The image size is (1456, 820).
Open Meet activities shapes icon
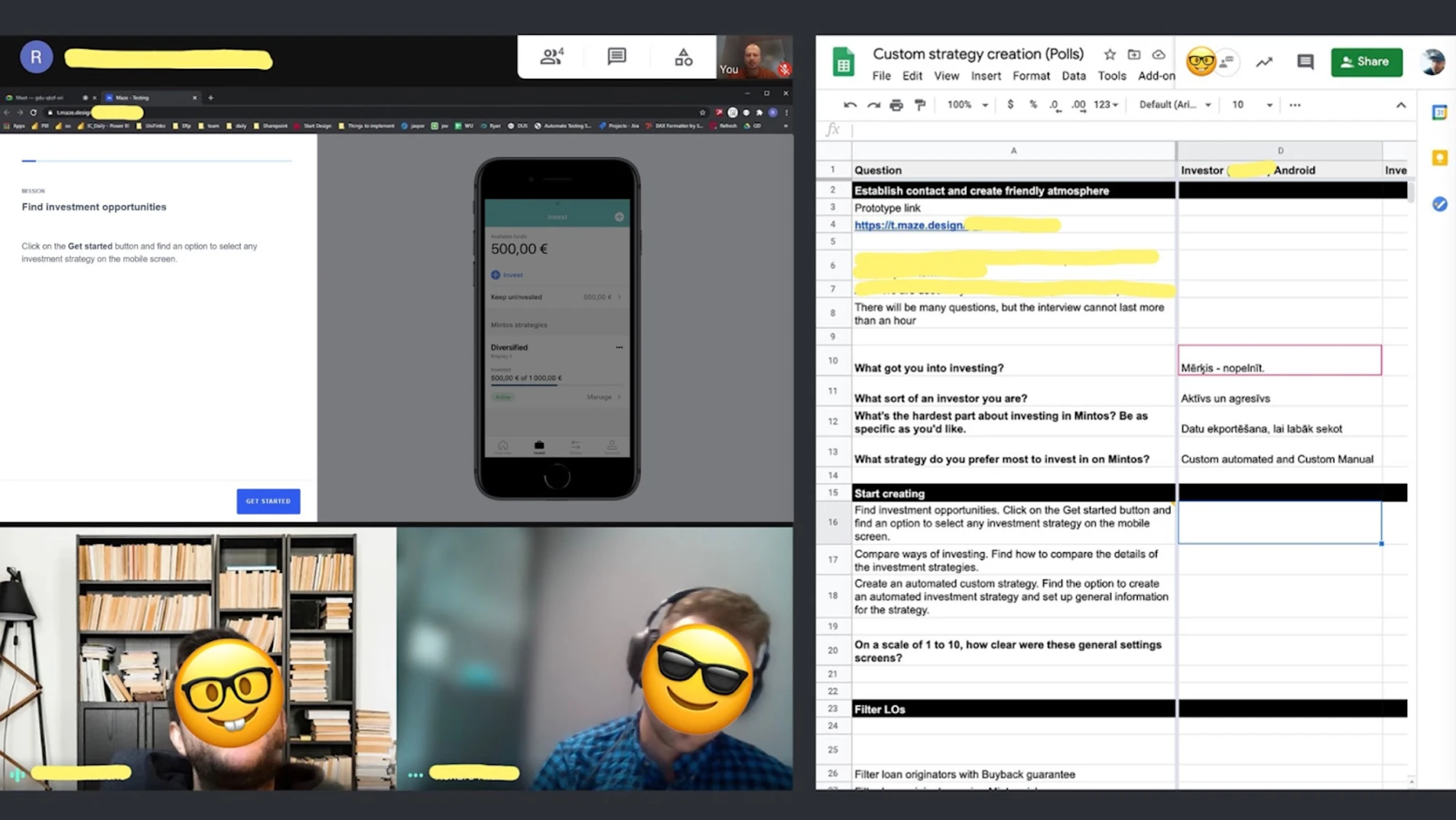pyautogui.click(x=684, y=57)
